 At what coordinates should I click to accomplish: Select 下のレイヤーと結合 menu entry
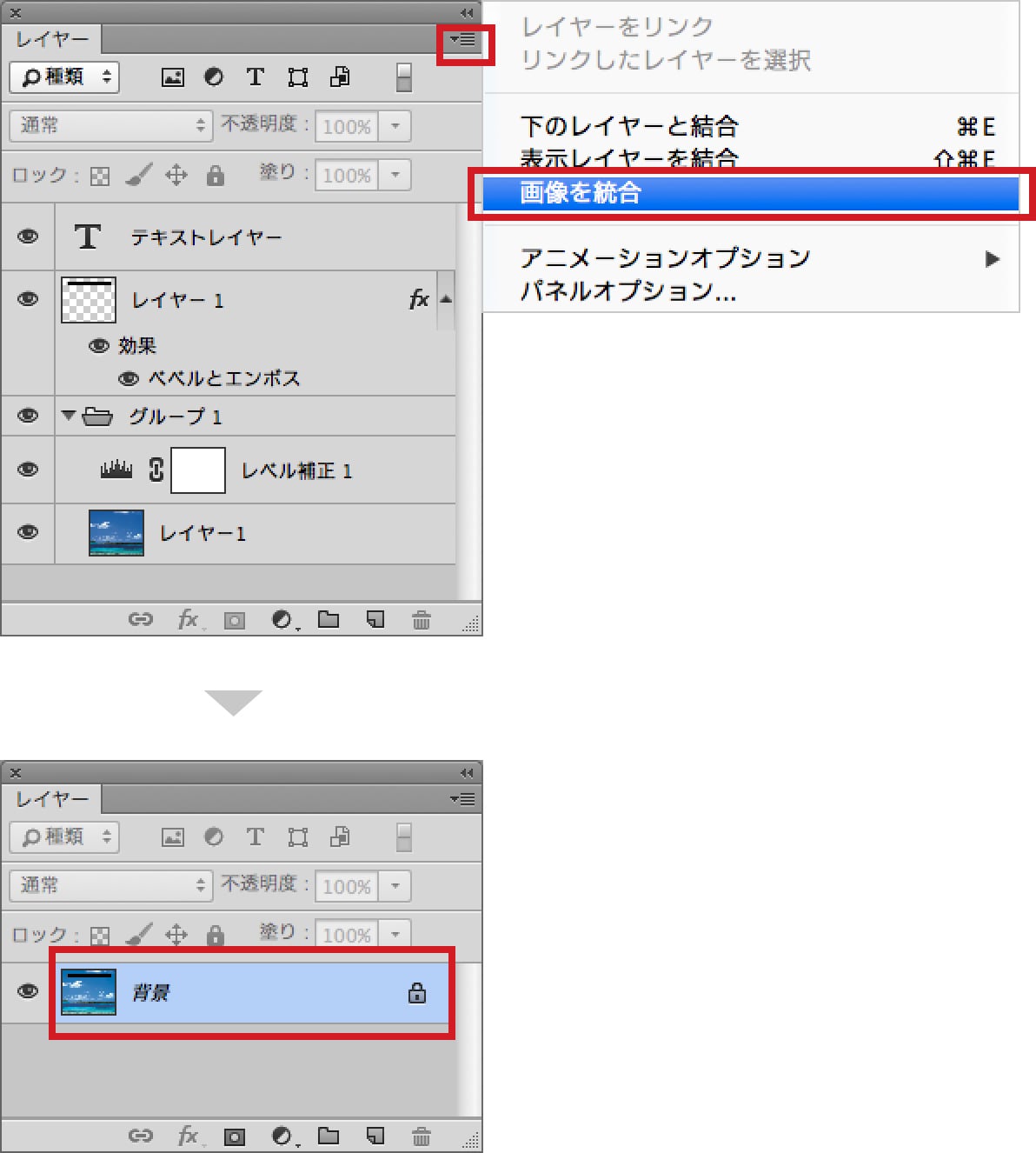click(x=629, y=127)
